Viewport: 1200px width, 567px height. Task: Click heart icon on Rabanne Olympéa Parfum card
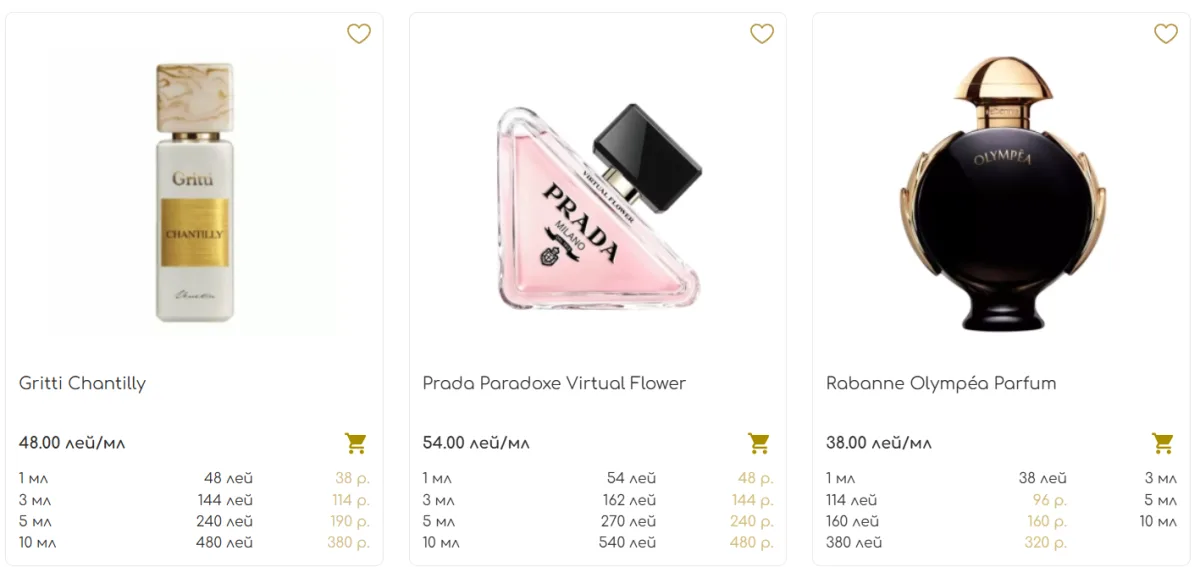[1166, 34]
